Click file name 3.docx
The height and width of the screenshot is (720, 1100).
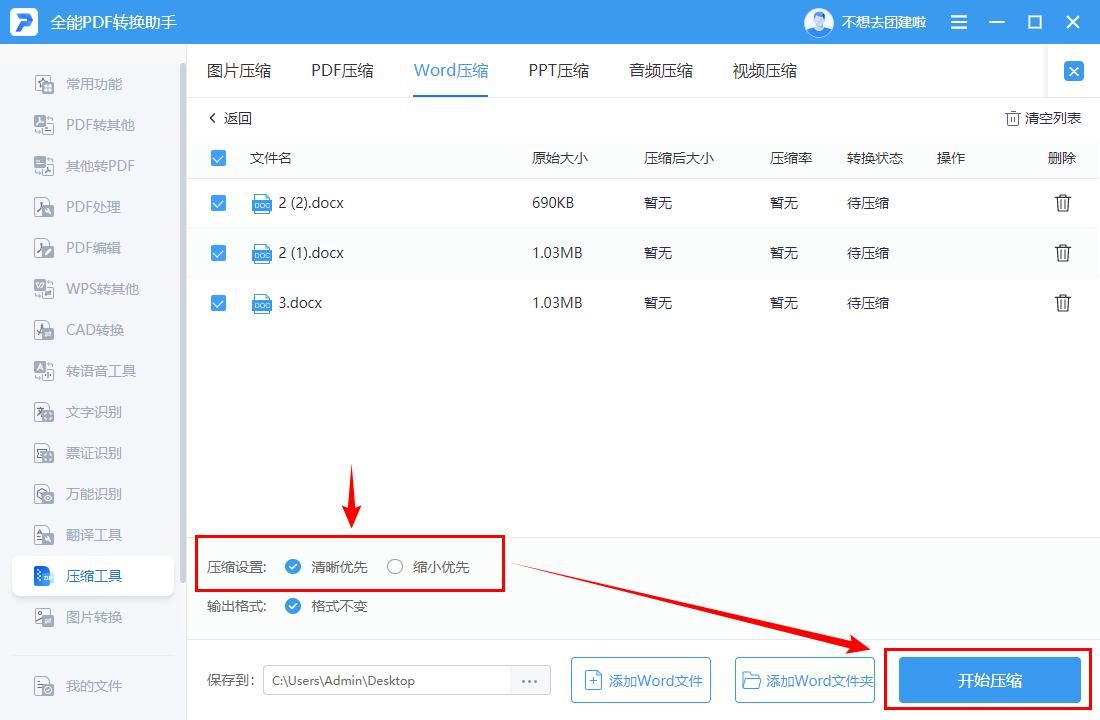pyautogui.click(x=300, y=302)
